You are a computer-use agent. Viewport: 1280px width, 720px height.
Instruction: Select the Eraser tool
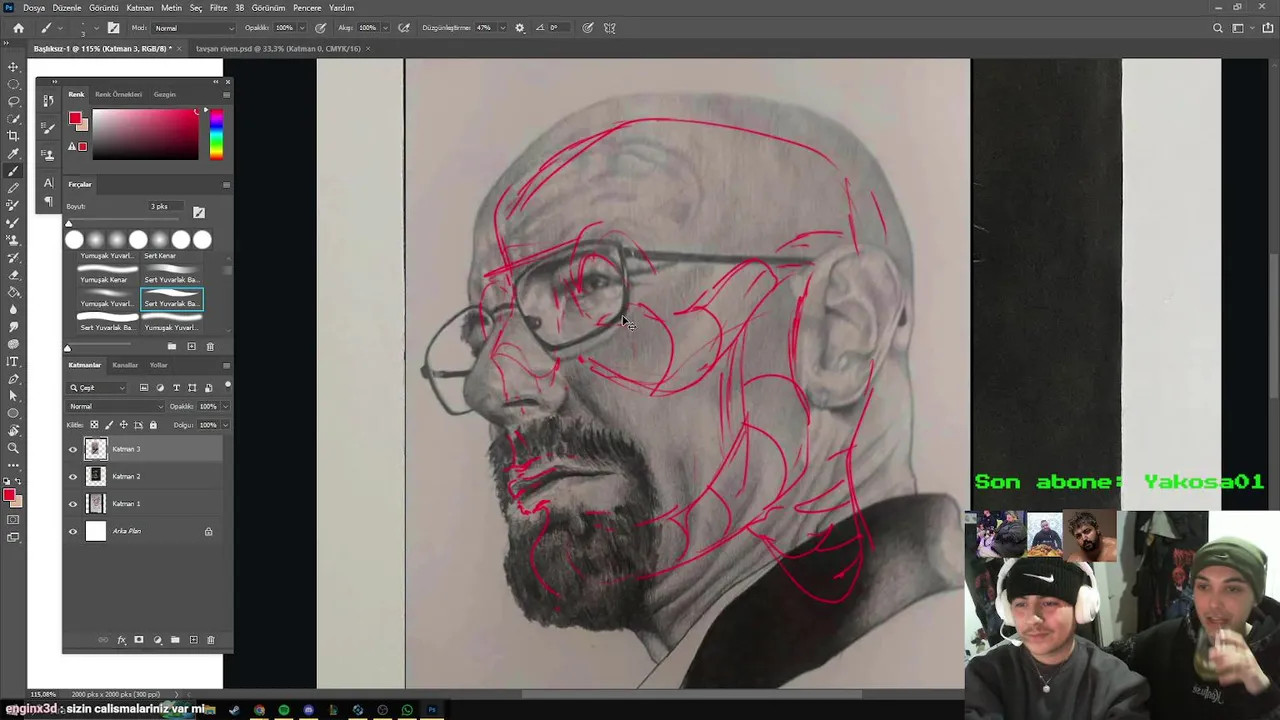(13, 275)
